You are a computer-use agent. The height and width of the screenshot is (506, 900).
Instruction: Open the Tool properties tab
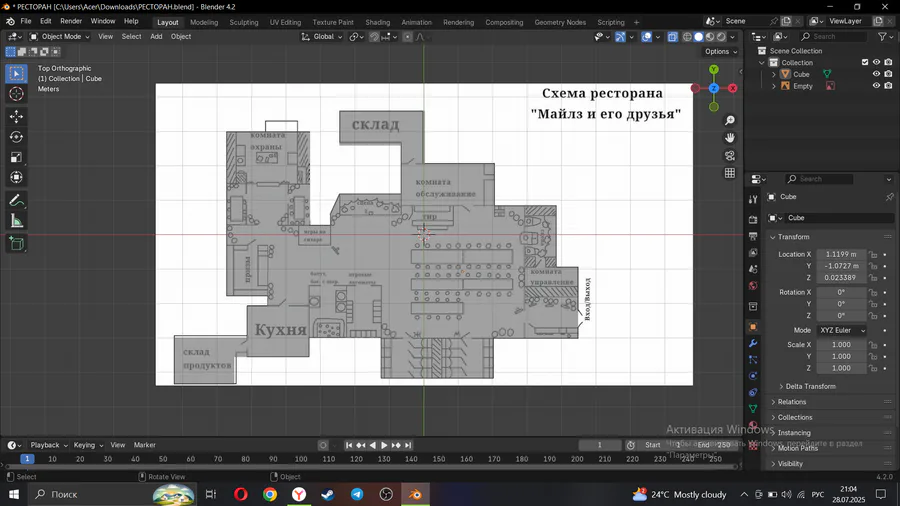tap(753, 199)
